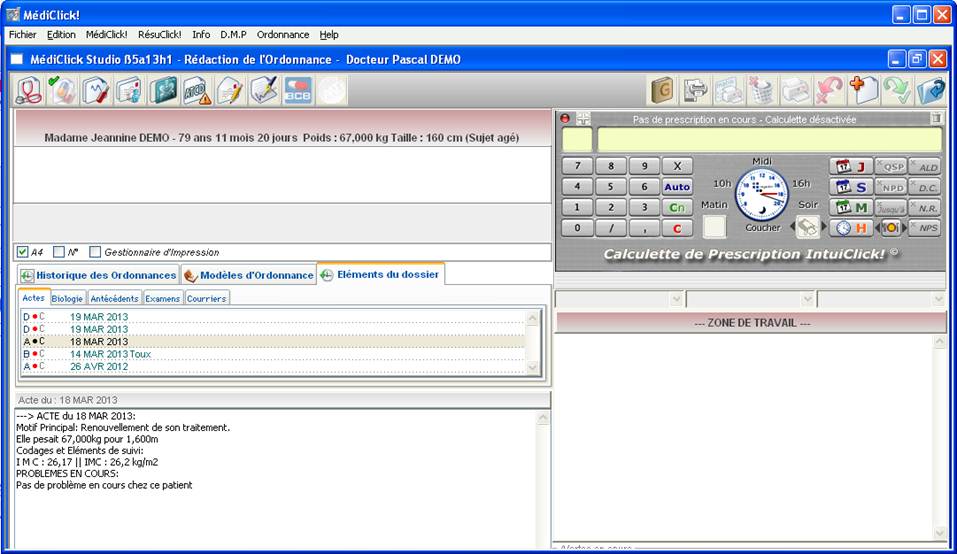Open the Fichier menu
The image size is (957, 554).
tap(23, 35)
